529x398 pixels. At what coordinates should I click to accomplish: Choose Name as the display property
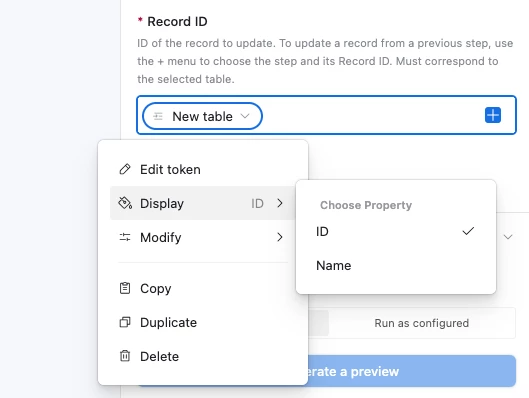pyautogui.click(x=396, y=265)
